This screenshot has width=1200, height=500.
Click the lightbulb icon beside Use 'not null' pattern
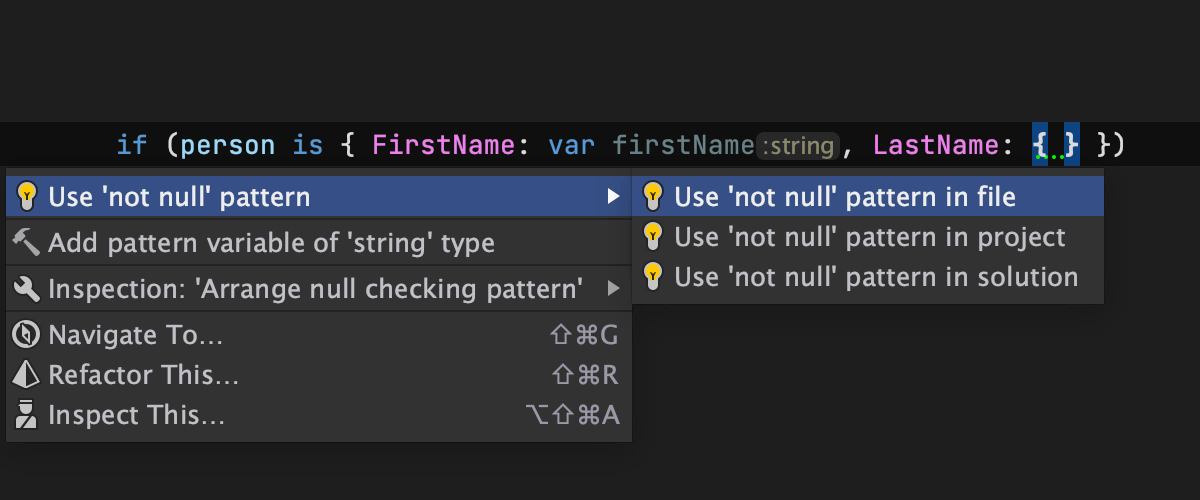pyautogui.click(x=27, y=197)
